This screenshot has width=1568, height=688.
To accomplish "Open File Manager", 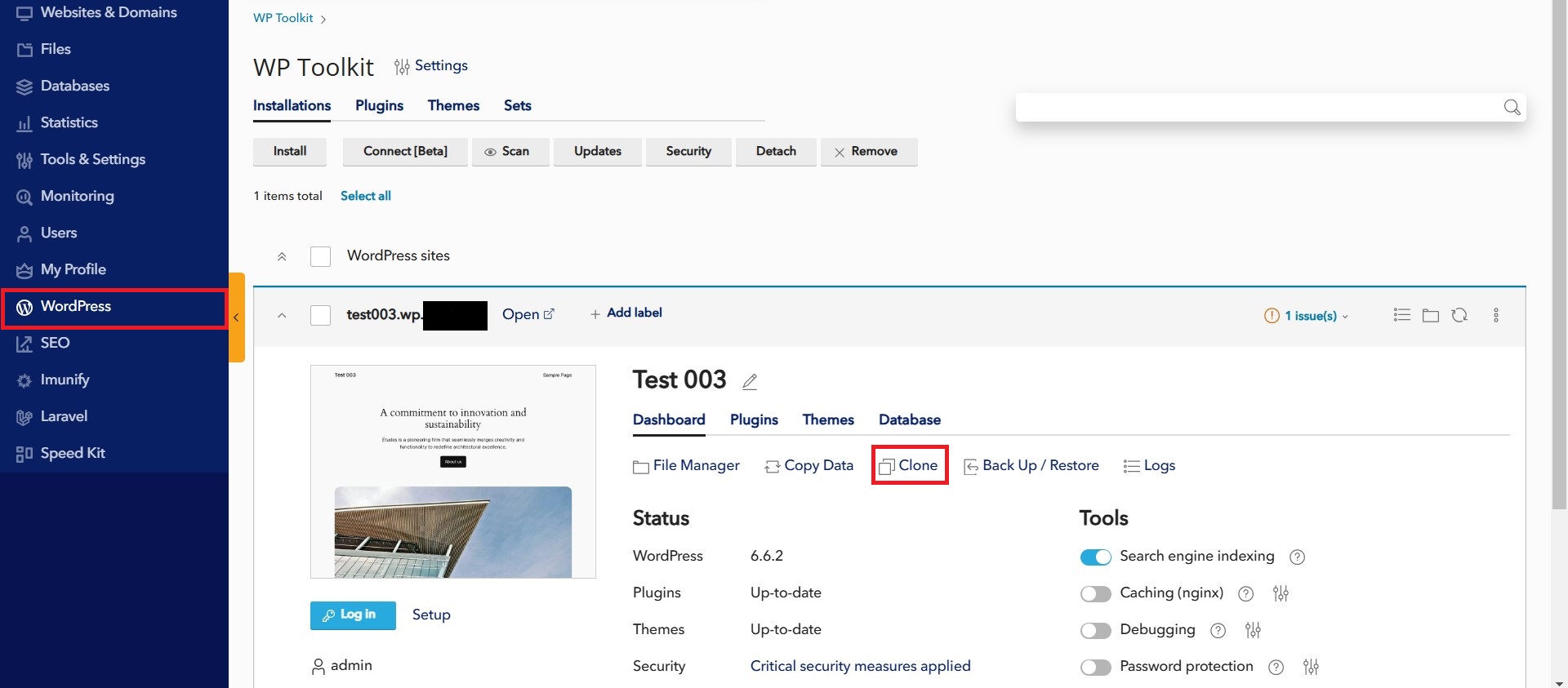I will tap(687, 466).
